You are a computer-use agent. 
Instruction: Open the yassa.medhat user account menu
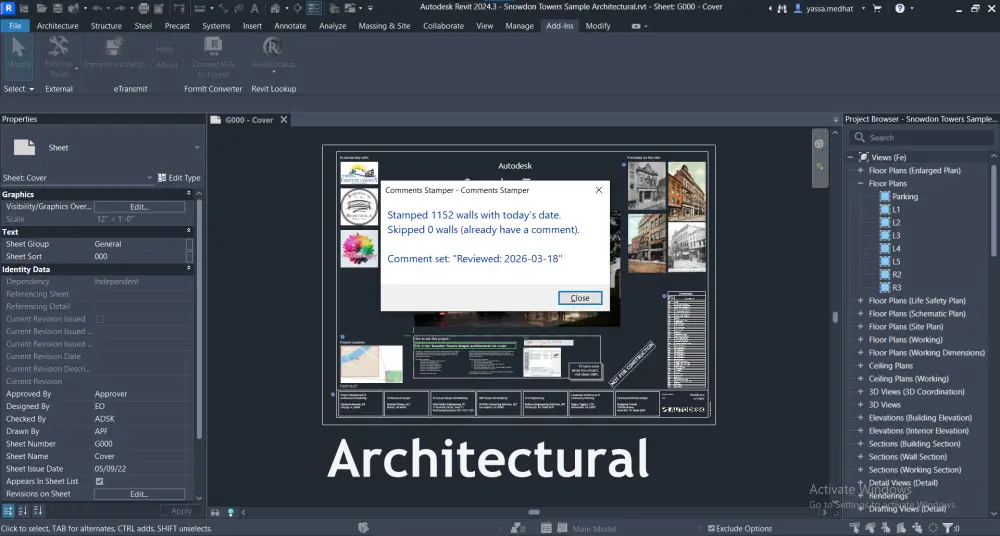tap(831, 8)
